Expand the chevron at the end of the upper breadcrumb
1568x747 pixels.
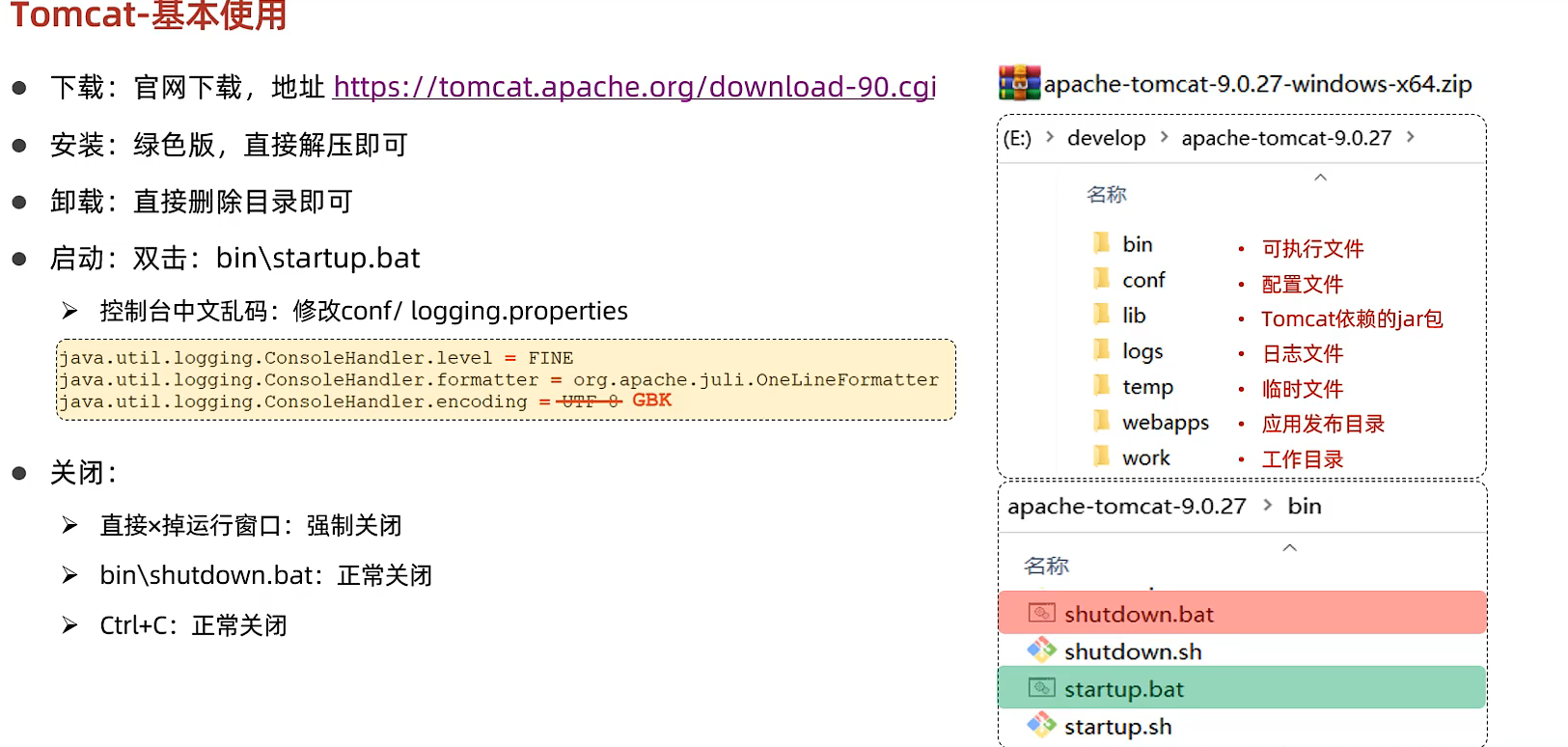pyautogui.click(x=1411, y=137)
